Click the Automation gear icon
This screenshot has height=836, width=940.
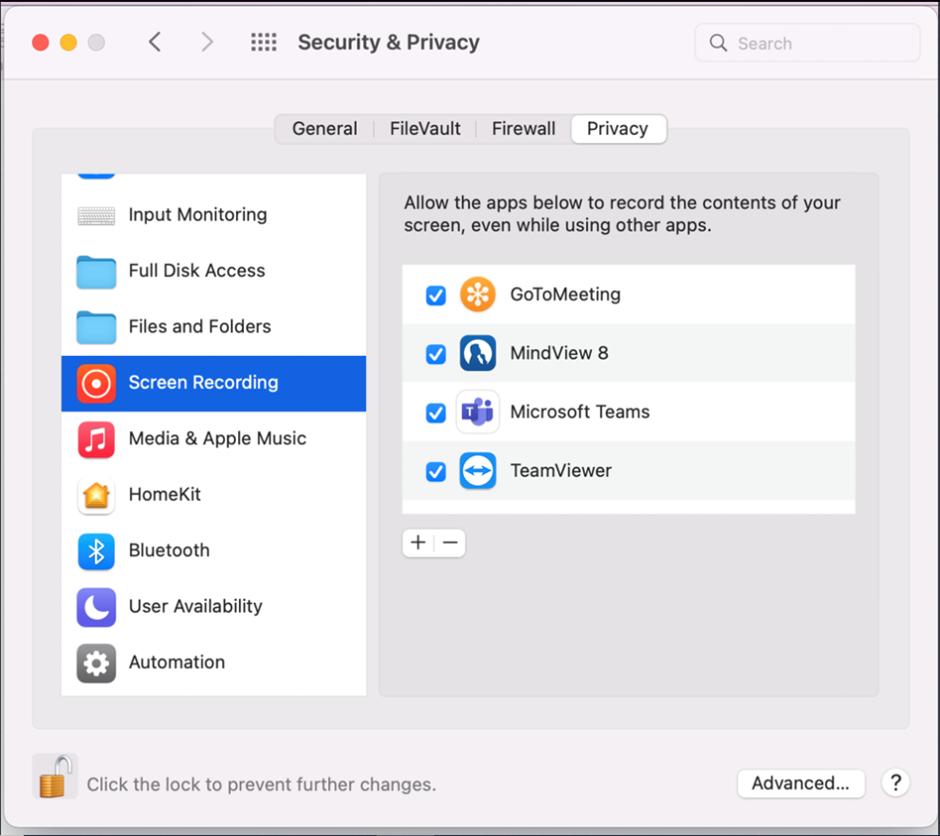coord(96,662)
